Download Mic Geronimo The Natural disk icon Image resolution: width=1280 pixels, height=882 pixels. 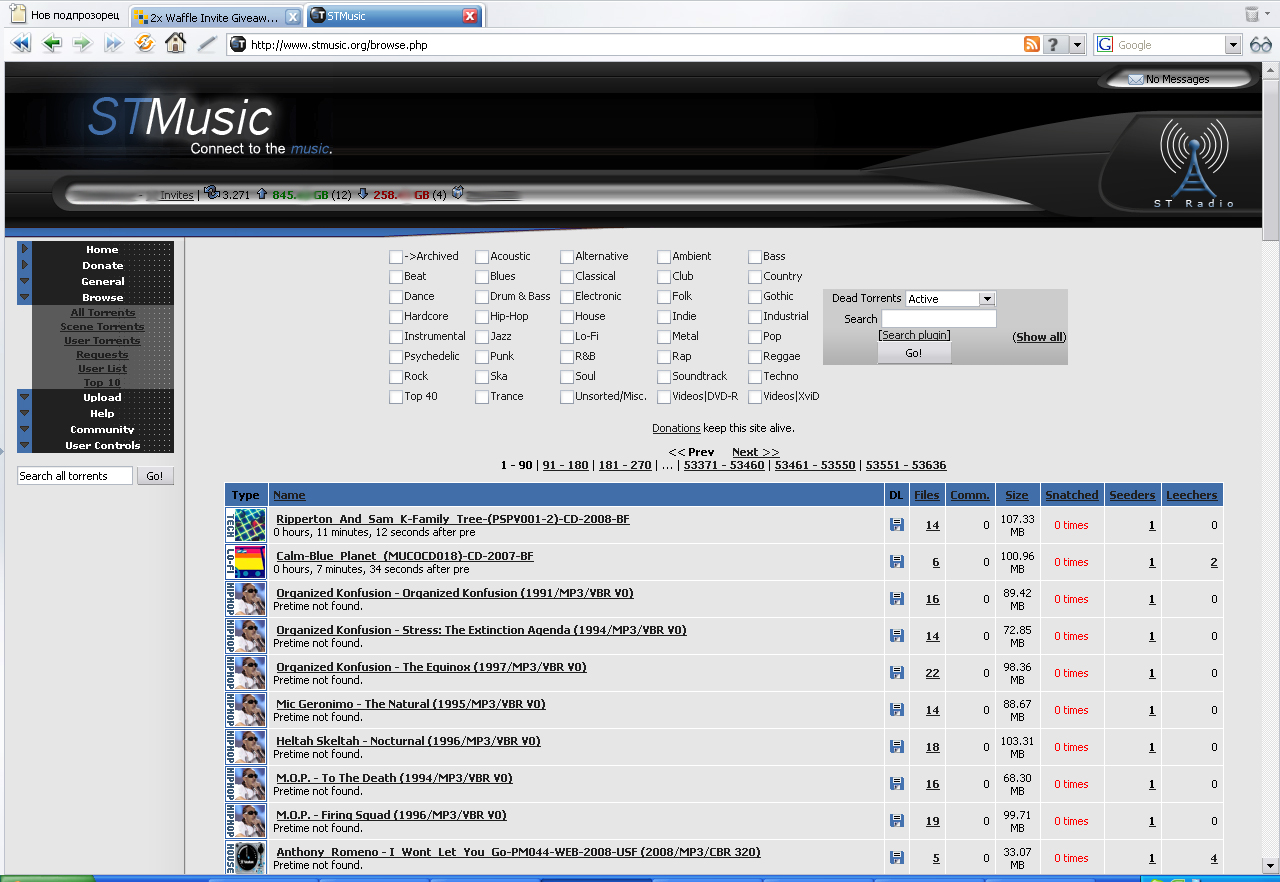[897, 710]
